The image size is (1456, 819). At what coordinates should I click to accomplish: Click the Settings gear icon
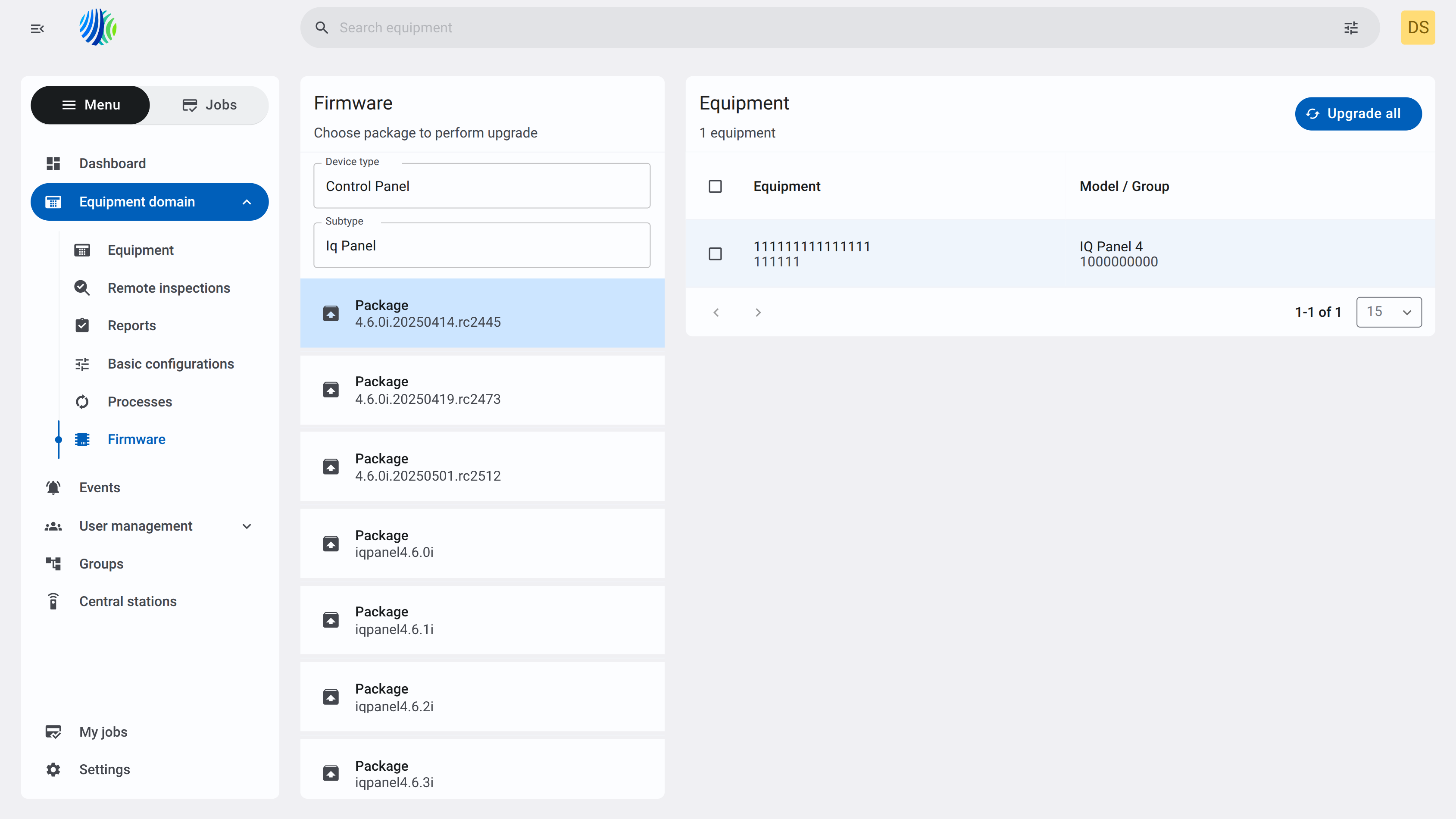53,769
